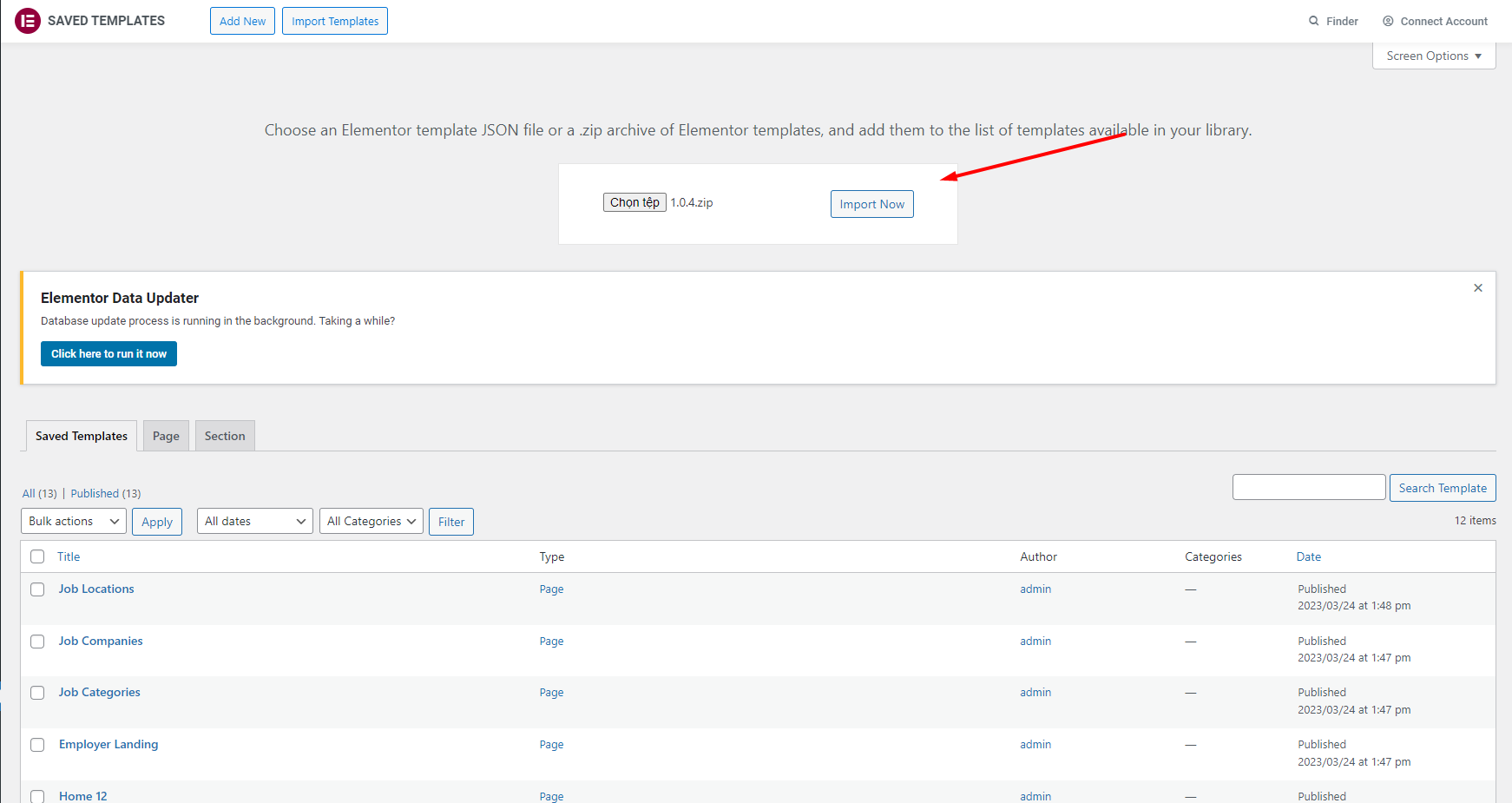Check the Job Locations row checkbox
The width and height of the screenshot is (1512, 803).
(x=37, y=589)
